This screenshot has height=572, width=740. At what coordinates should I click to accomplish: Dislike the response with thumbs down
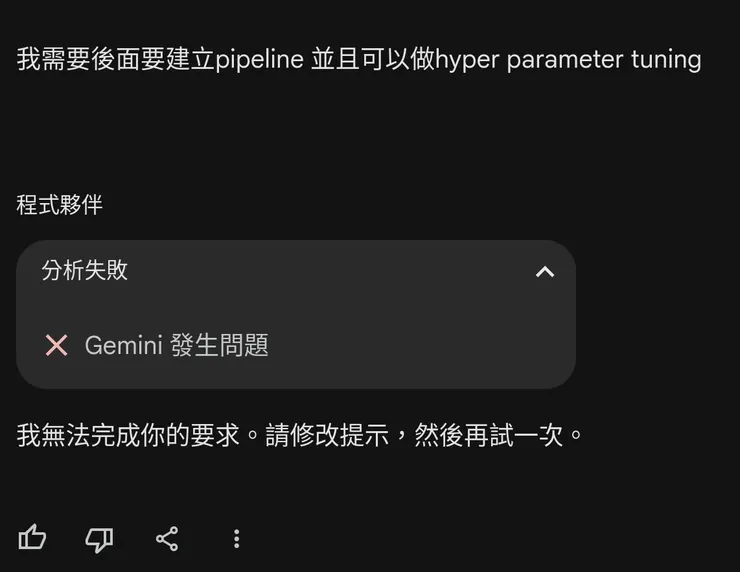pyautogui.click(x=99, y=539)
